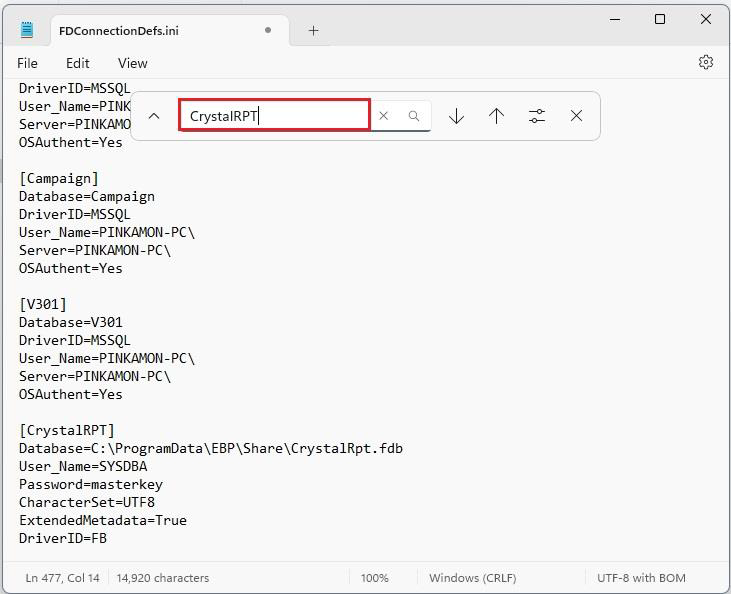The height and width of the screenshot is (594, 731).
Task: Close the find bar
Action: [576, 116]
